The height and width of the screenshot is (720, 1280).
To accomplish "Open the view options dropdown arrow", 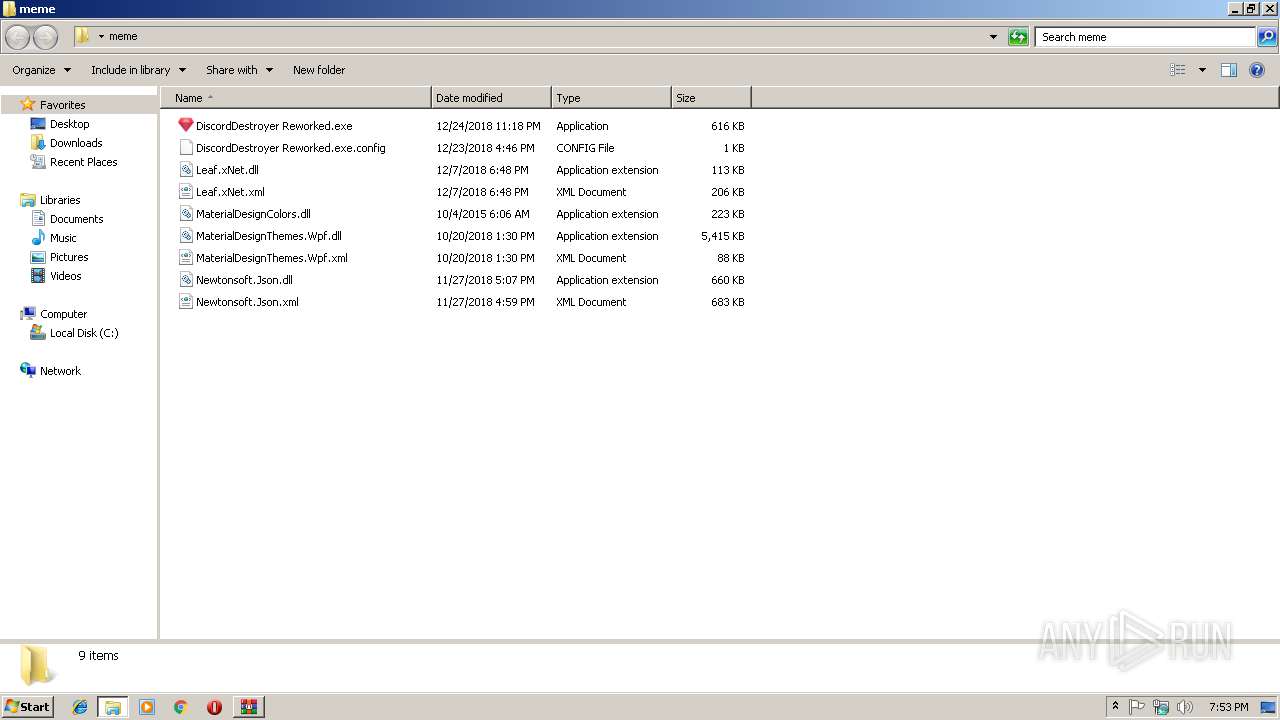I will 1202,70.
